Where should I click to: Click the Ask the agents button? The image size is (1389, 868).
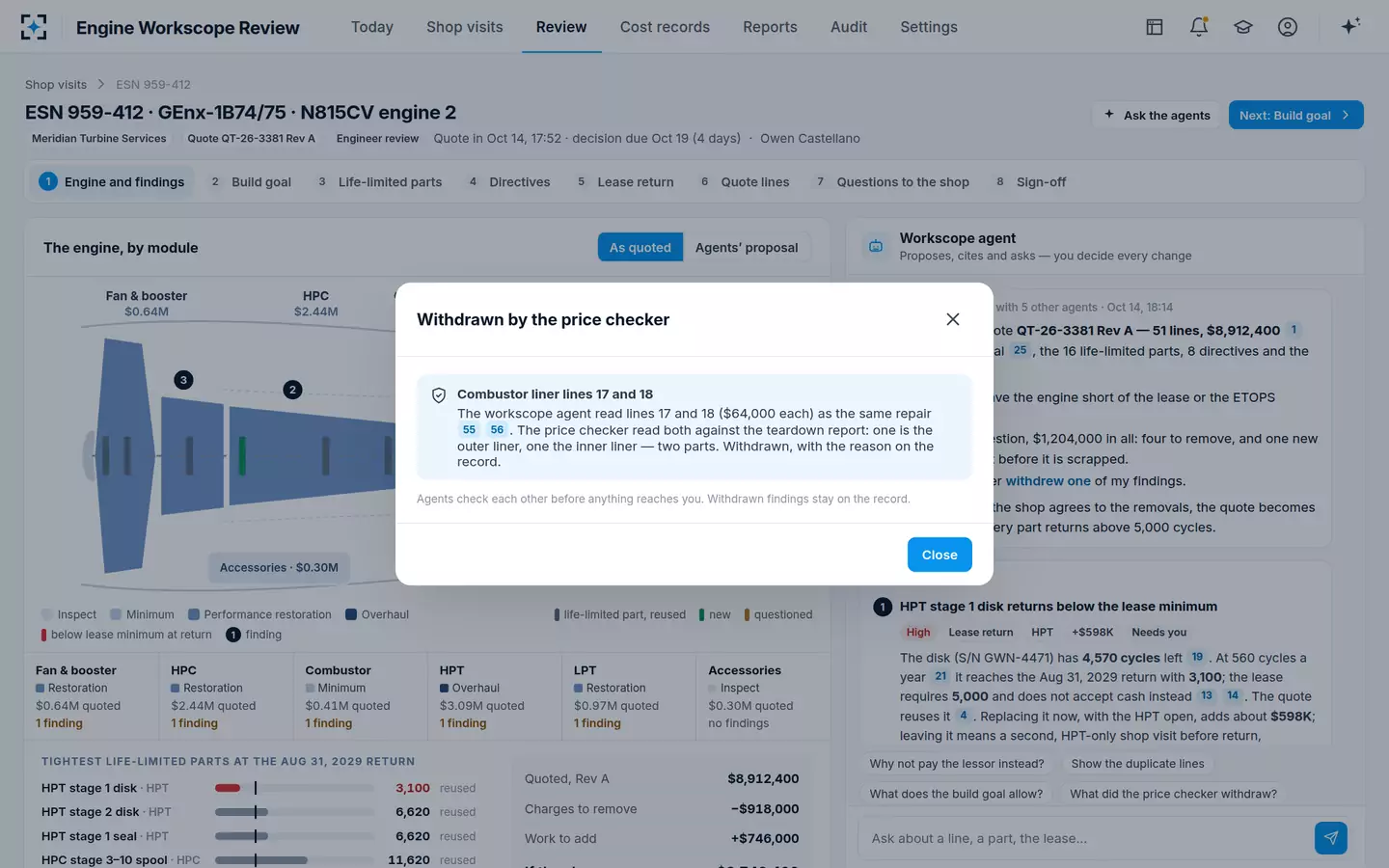tap(1157, 116)
